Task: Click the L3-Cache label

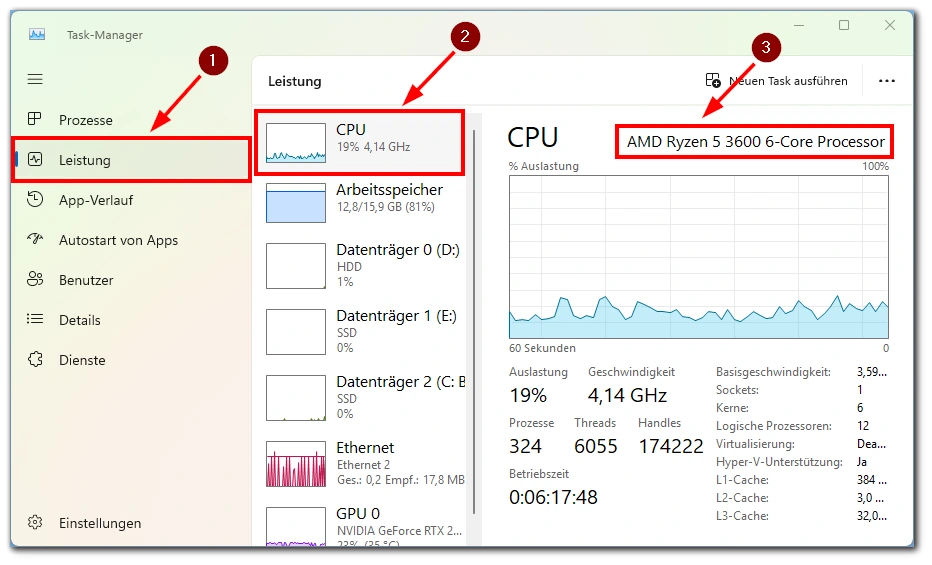Action: (x=742, y=516)
